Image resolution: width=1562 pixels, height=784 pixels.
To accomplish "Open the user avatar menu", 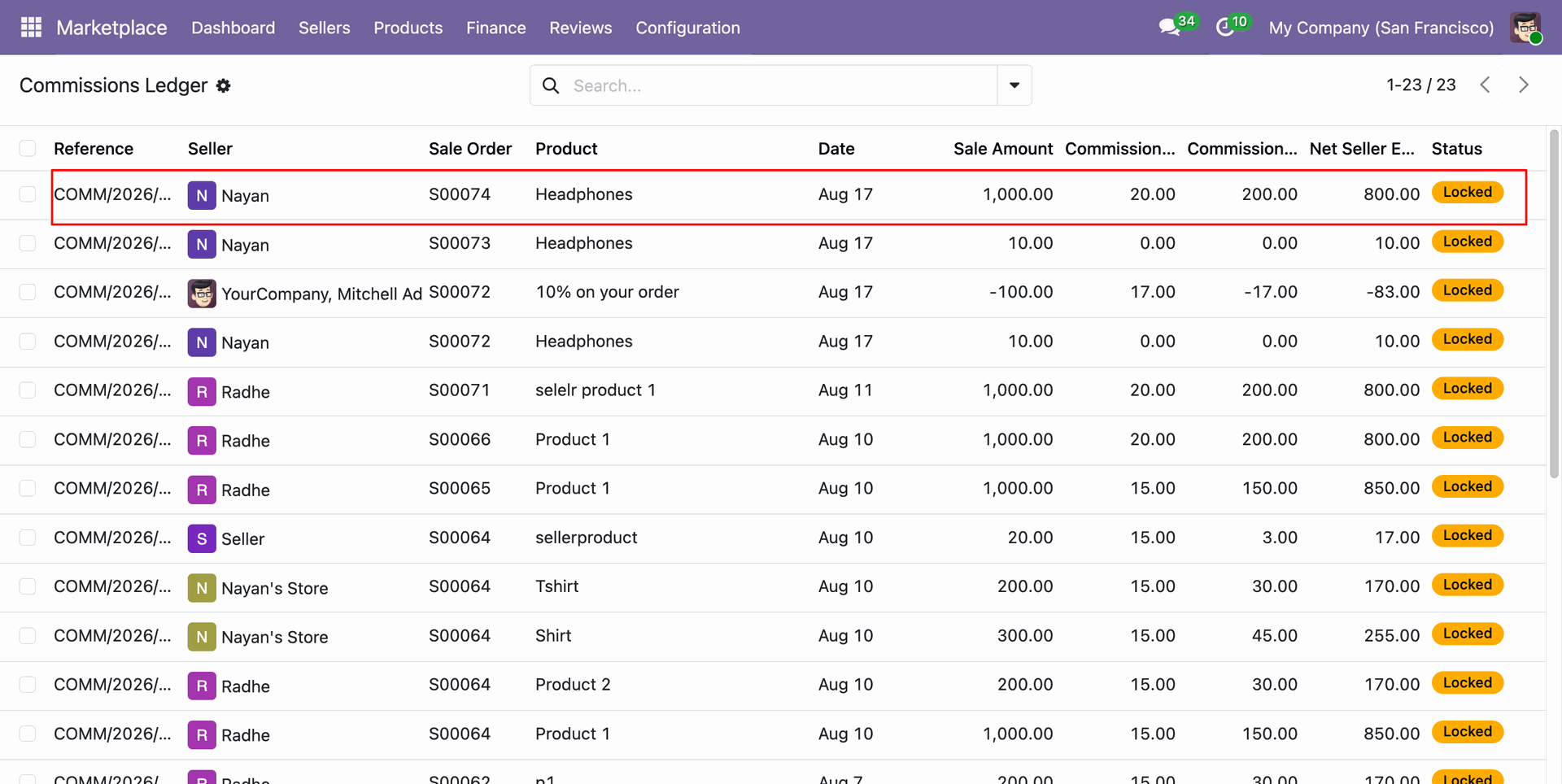I will click(1525, 28).
